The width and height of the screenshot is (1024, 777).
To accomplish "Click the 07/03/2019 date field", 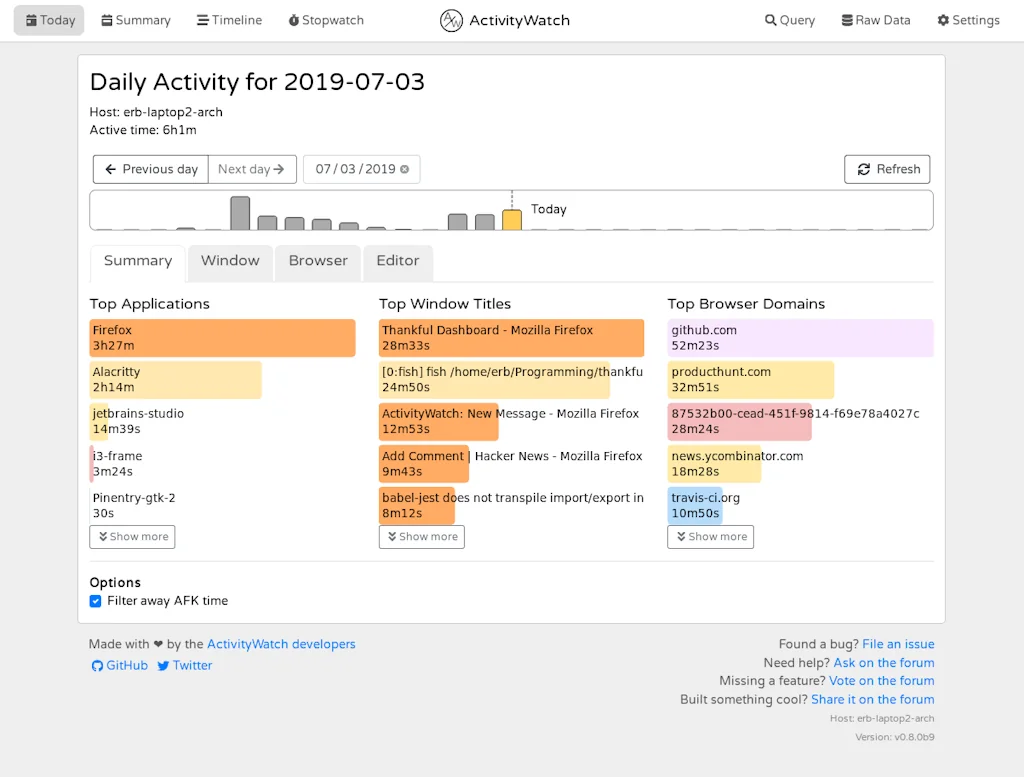I will click(x=355, y=168).
